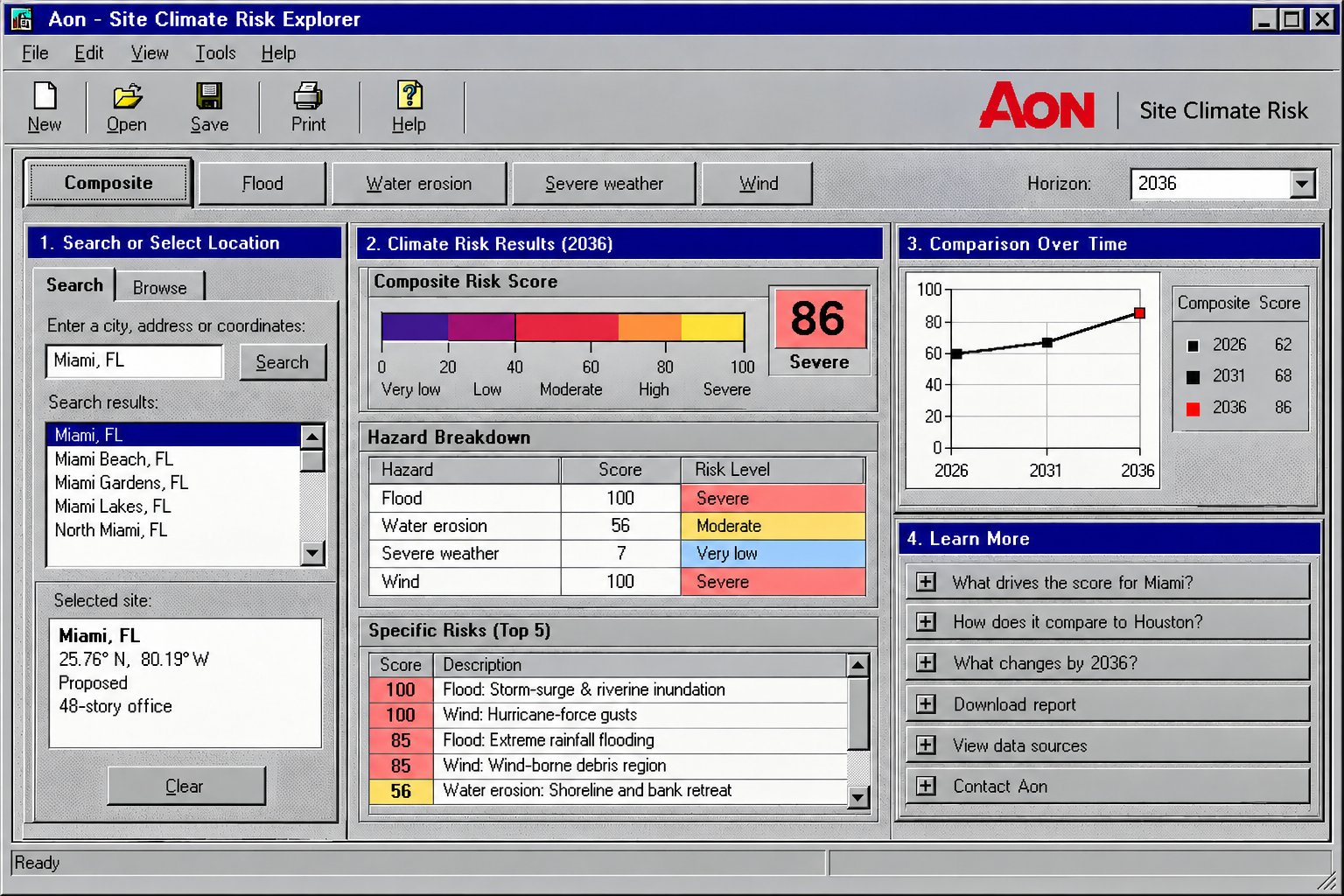The width and height of the screenshot is (1344, 896).
Task: Select 'Flood: Extreme rainfall flooding' row
Action: (x=608, y=740)
